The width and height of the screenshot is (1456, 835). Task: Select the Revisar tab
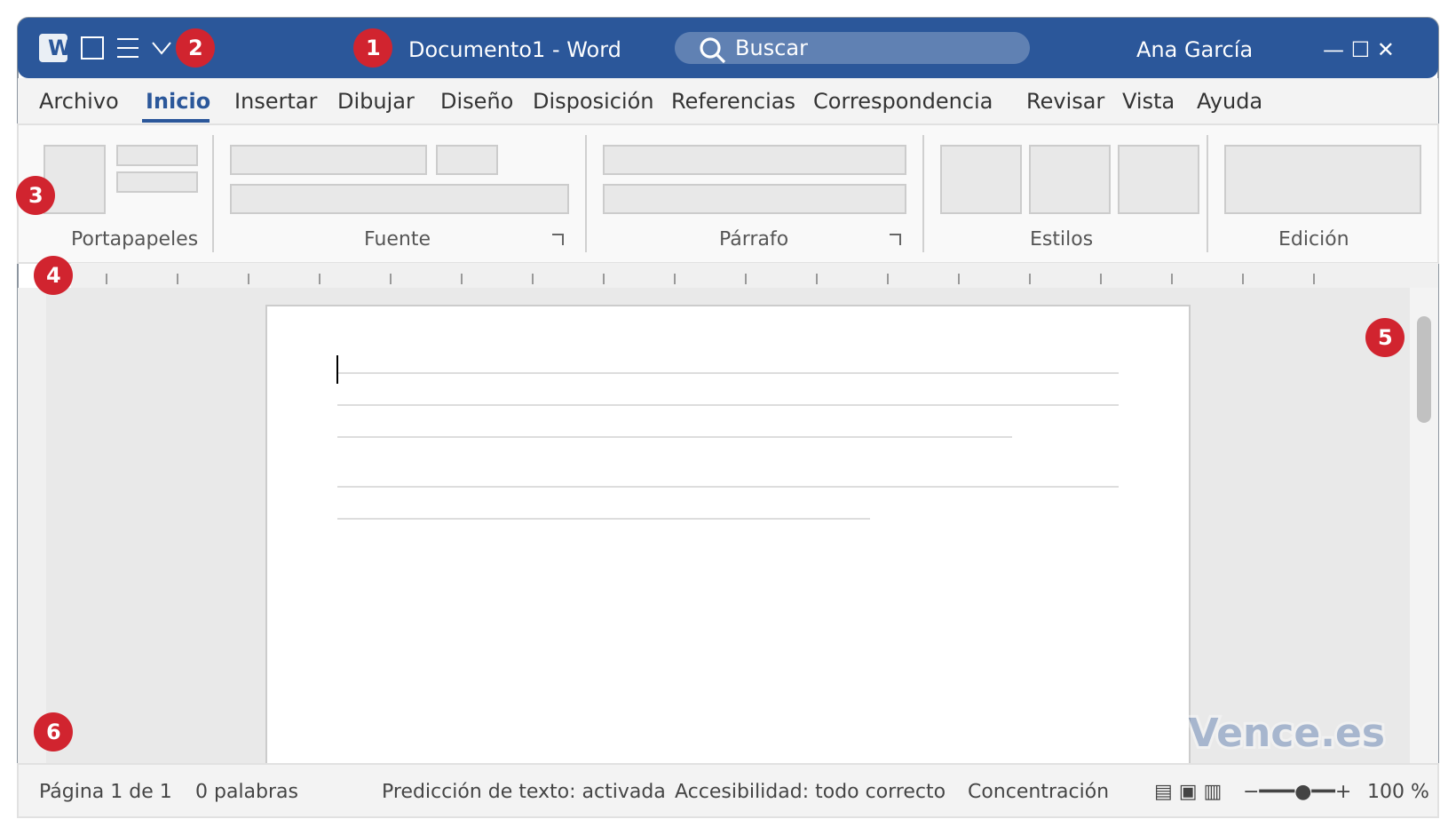1065,101
